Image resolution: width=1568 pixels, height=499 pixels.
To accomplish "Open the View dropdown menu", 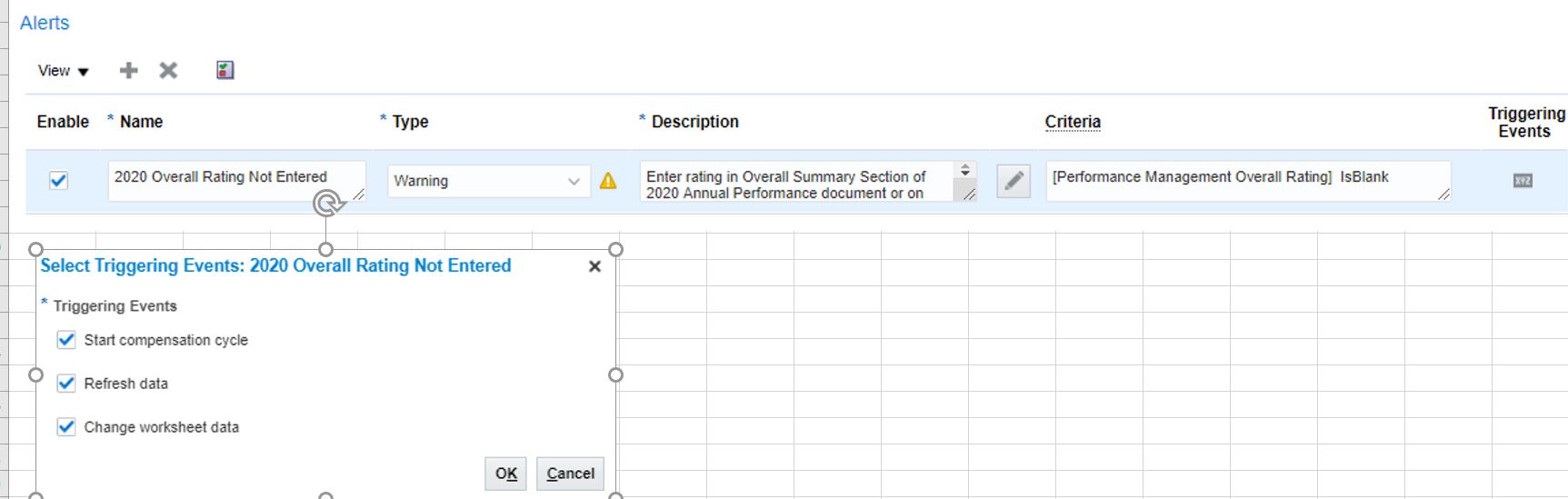I will click(x=63, y=71).
